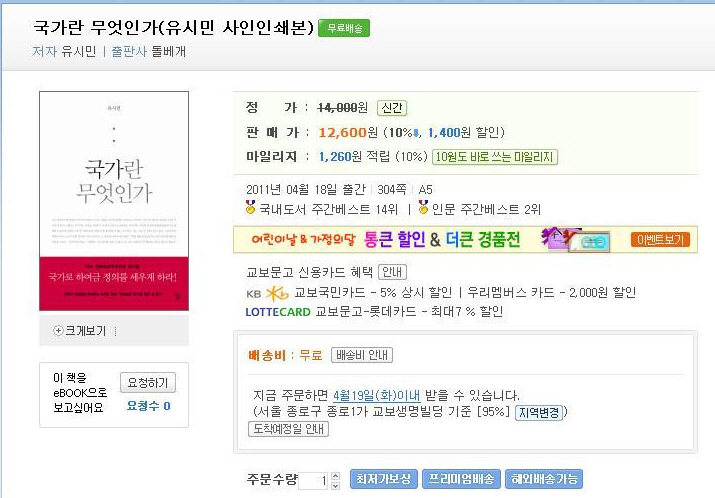Increase order quantity with up arrow

336,476
